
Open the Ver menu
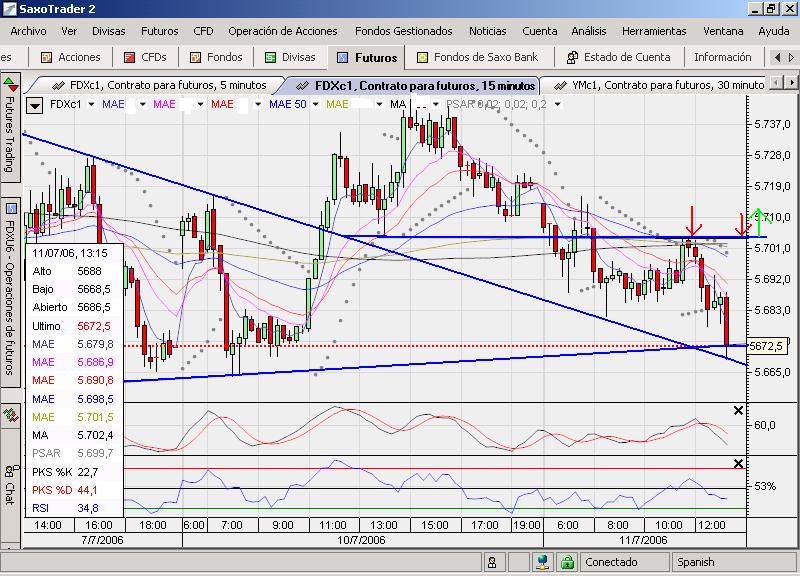[x=69, y=31]
